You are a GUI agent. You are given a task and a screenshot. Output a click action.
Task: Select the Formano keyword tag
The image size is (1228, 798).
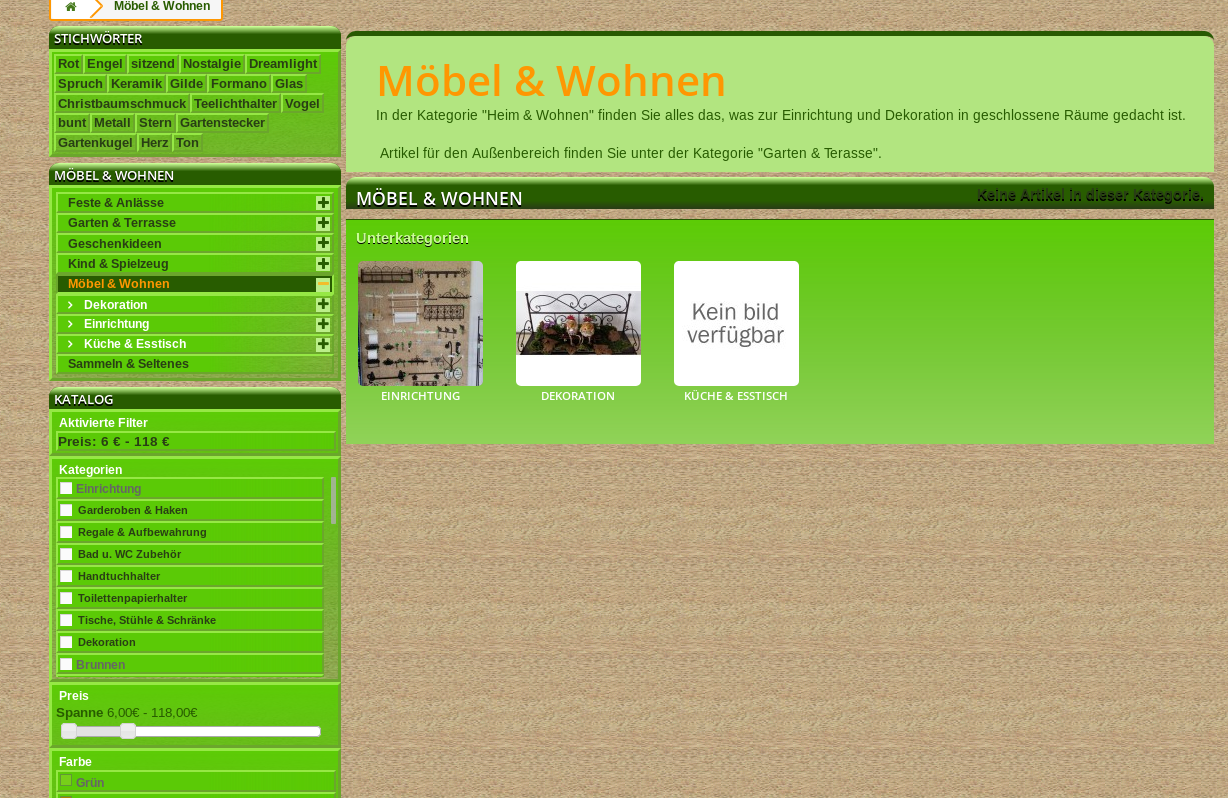[x=239, y=84]
